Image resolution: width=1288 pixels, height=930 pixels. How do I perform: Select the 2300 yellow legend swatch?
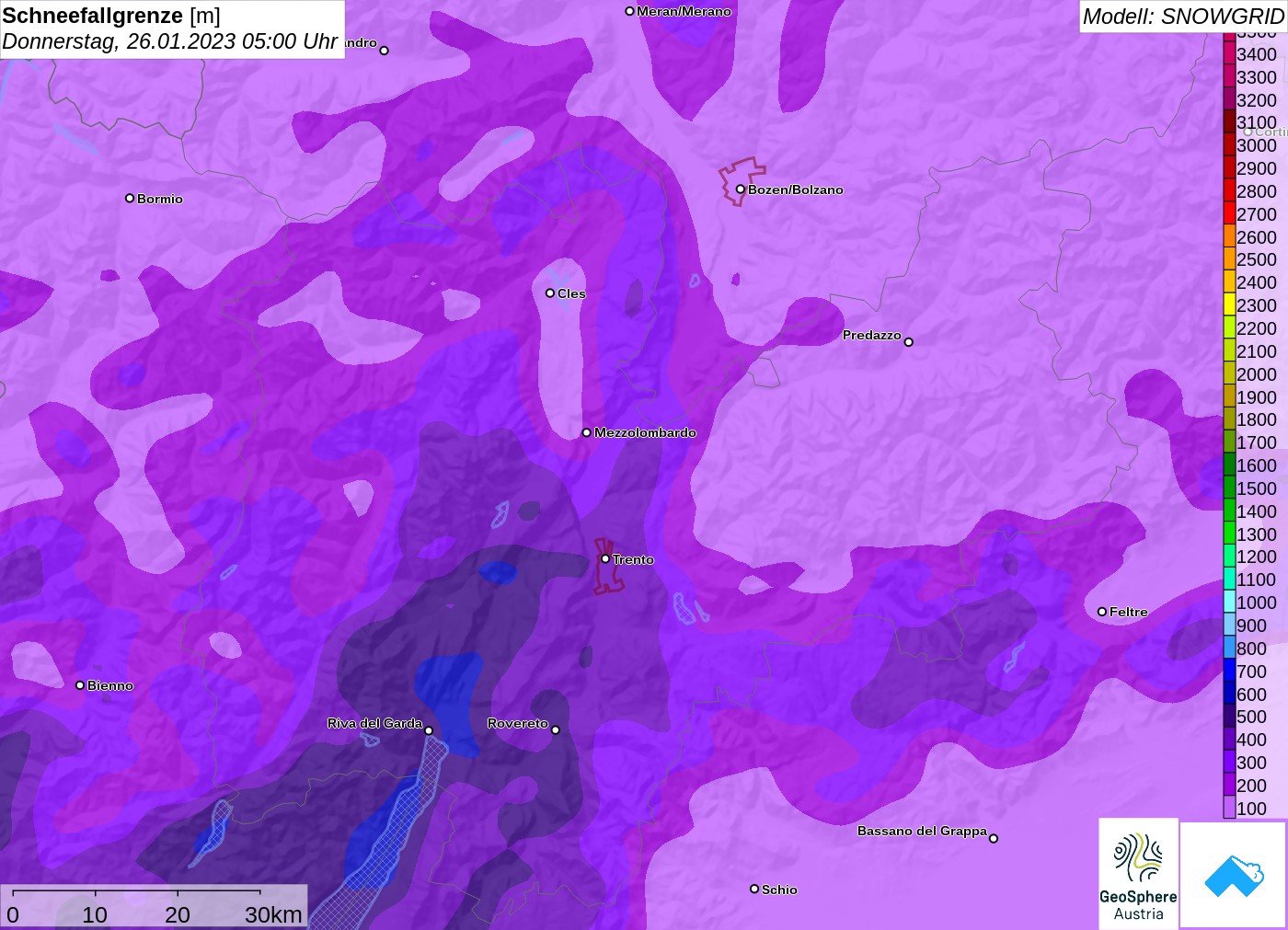pyautogui.click(x=1229, y=304)
